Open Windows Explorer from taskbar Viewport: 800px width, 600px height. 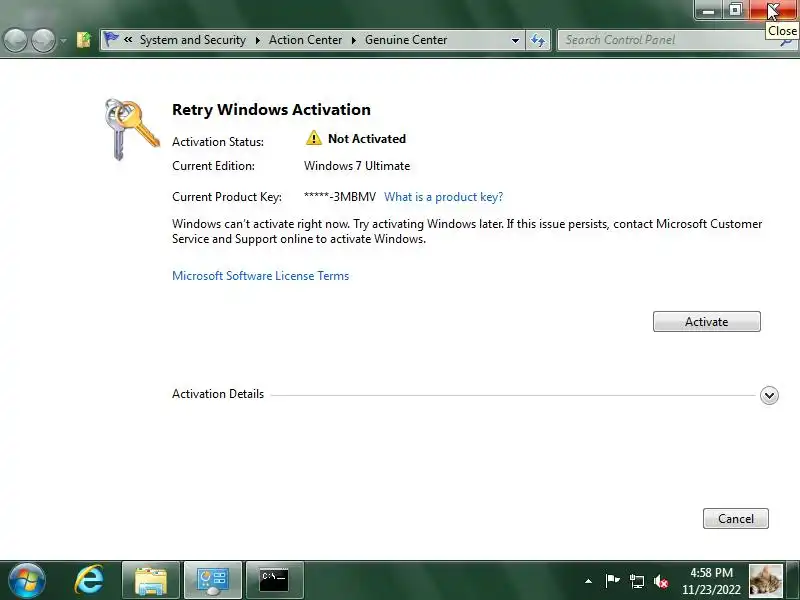[x=151, y=580]
